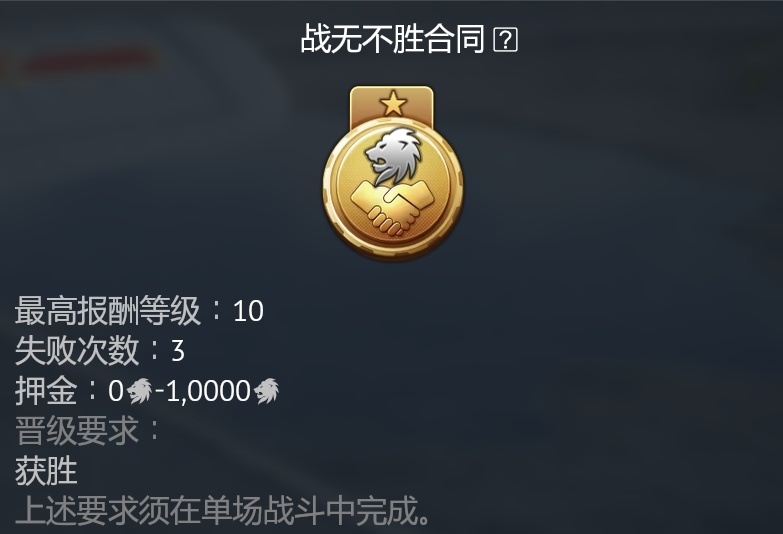The image size is (783, 534).
Task: Click the 最高报酬等级 label
Action: click(107, 311)
